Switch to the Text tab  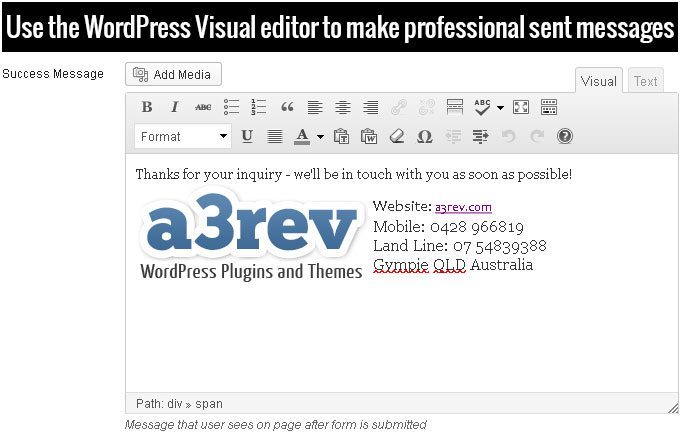coord(646,81)
